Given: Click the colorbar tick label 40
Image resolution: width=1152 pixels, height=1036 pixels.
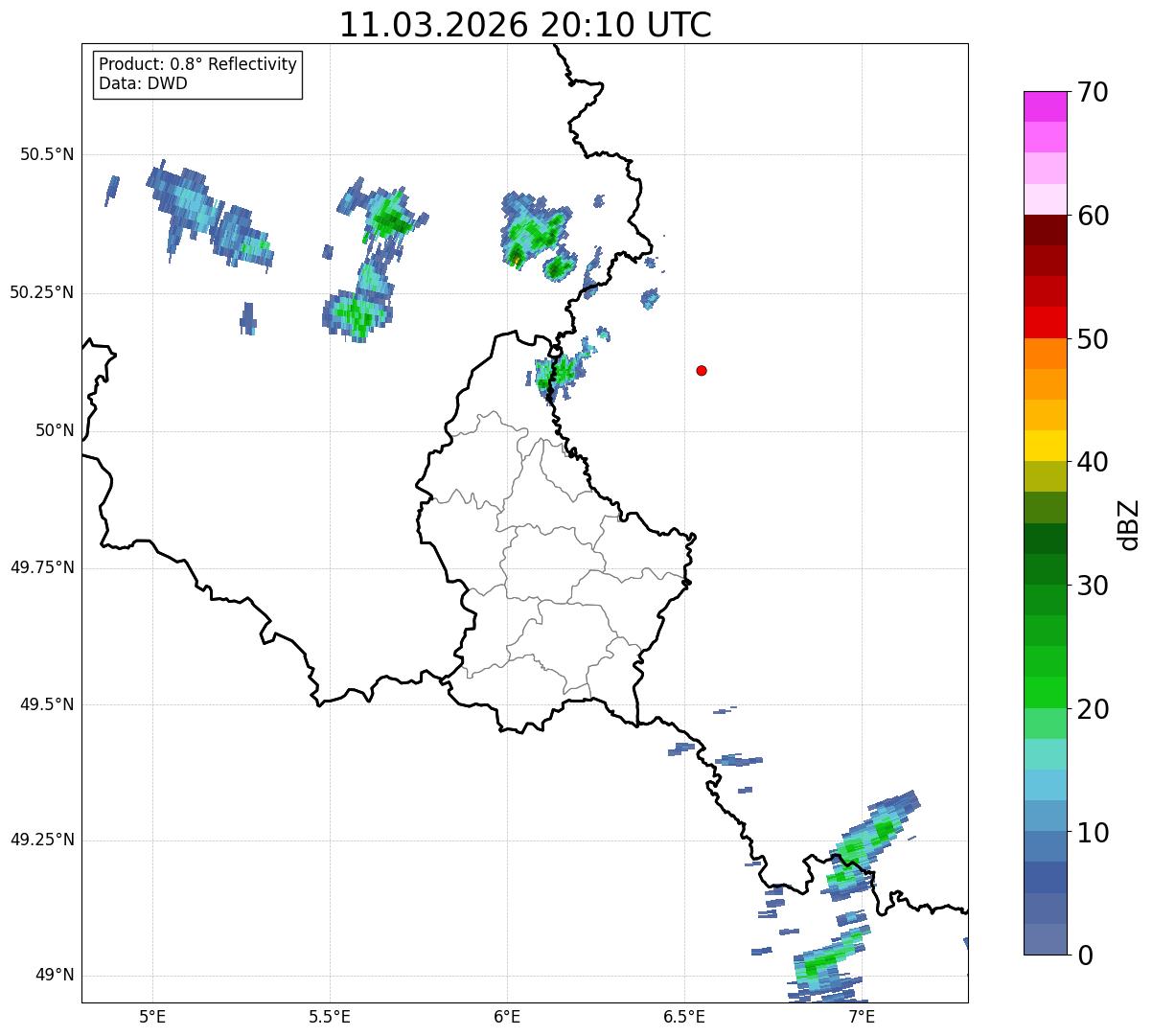Looking at the screenshot, I should point(1093,463).
